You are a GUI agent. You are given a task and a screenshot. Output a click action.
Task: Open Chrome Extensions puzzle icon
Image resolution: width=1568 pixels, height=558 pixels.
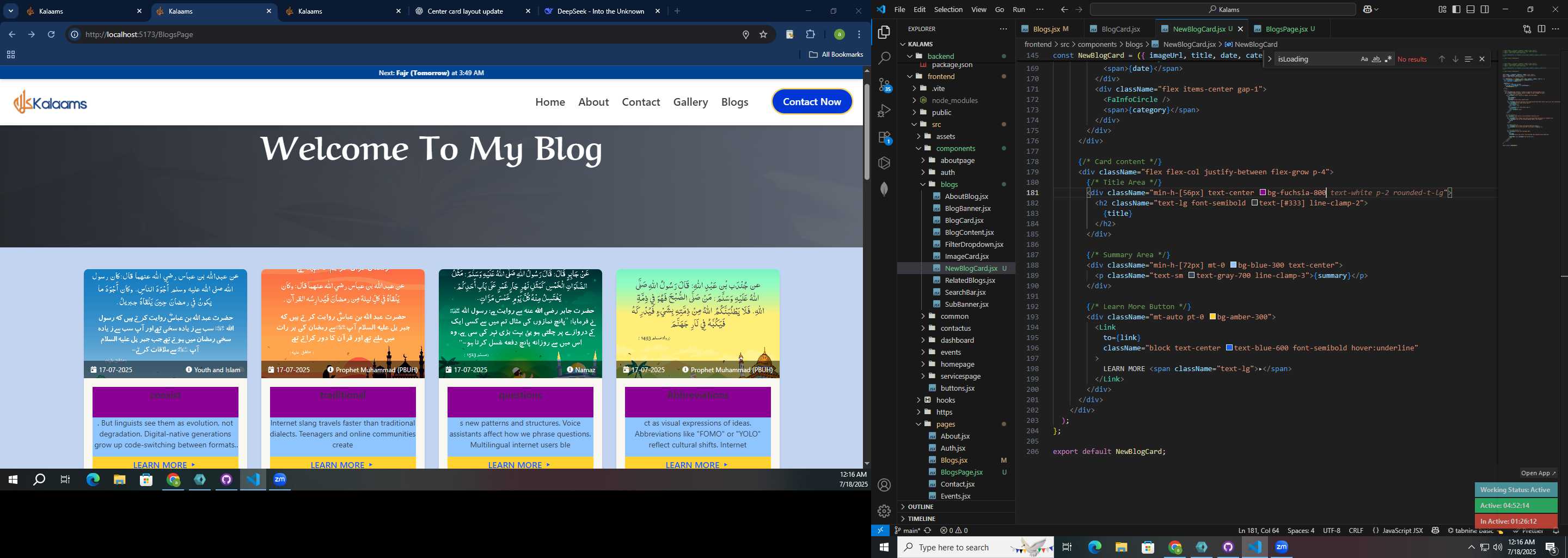coord(810,35)
